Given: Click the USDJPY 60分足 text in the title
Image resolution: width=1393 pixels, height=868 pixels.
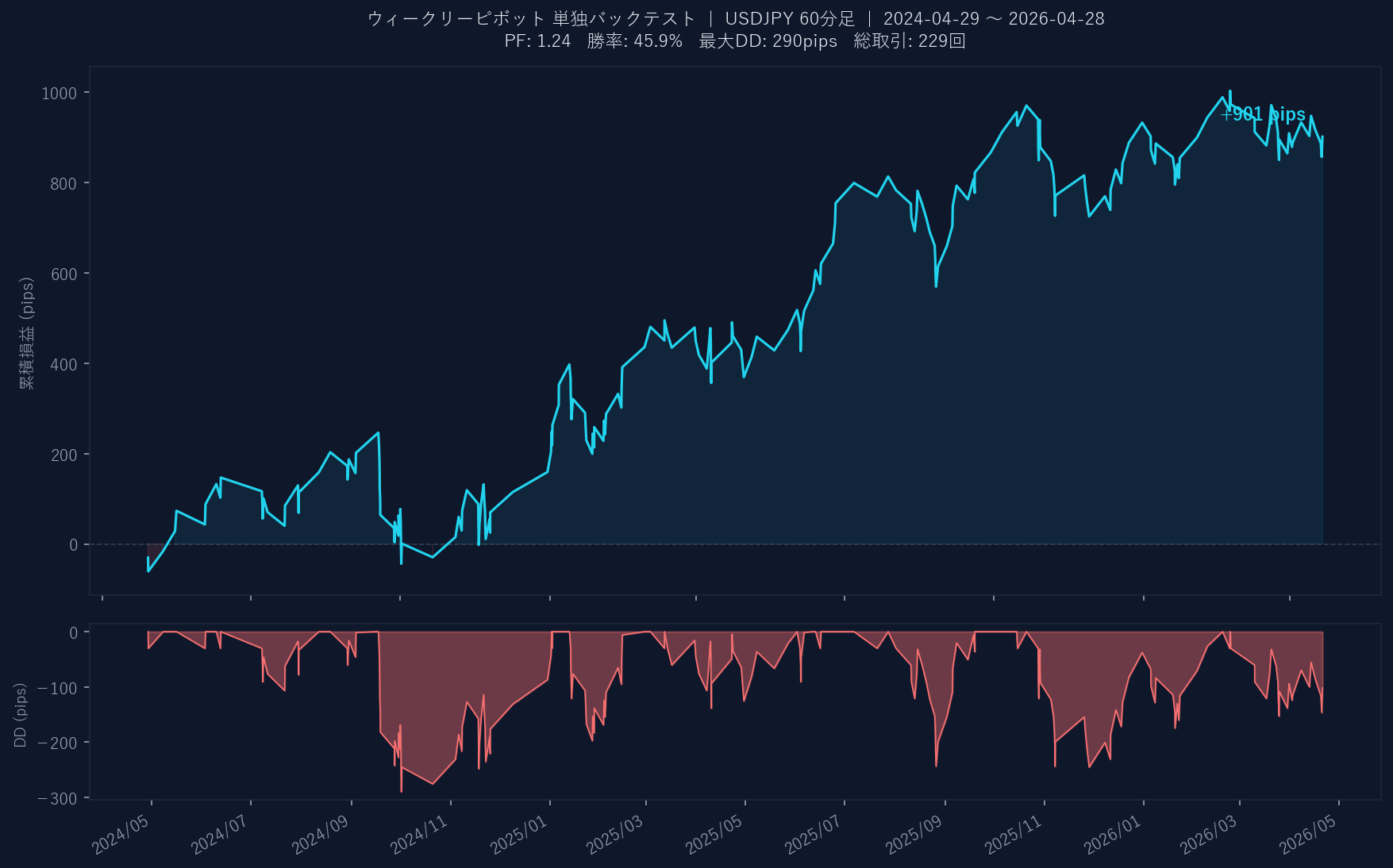Looking at the screenshot, I should [790, 19].
